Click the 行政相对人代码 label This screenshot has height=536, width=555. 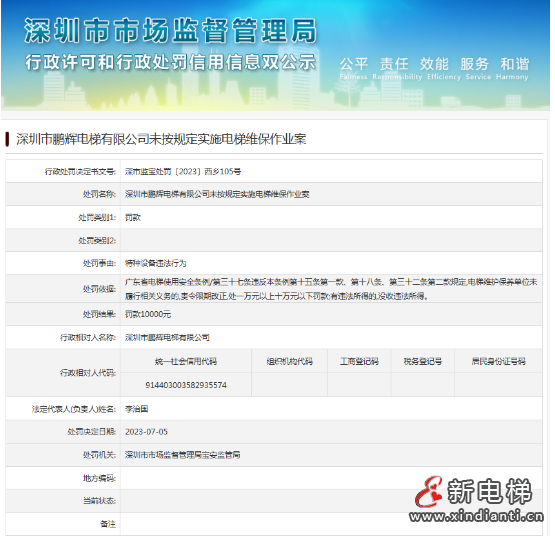click(88, 373)
